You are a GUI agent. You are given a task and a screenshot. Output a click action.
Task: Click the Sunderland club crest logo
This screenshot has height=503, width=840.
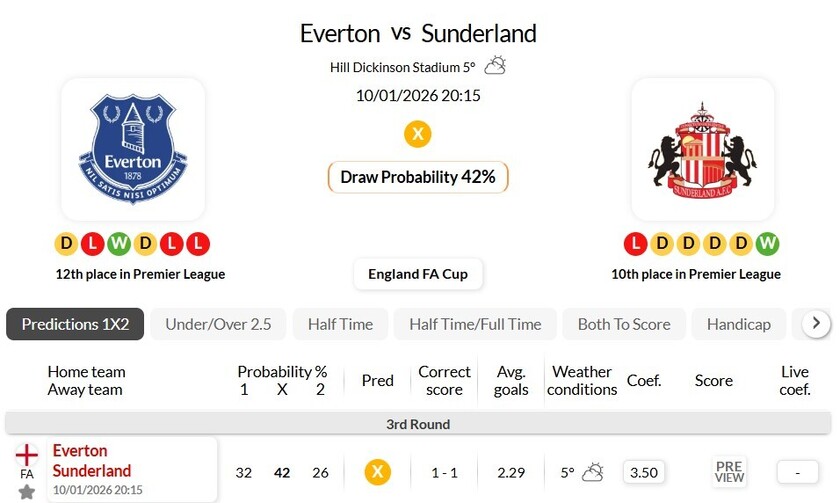(x=703, y=148)
